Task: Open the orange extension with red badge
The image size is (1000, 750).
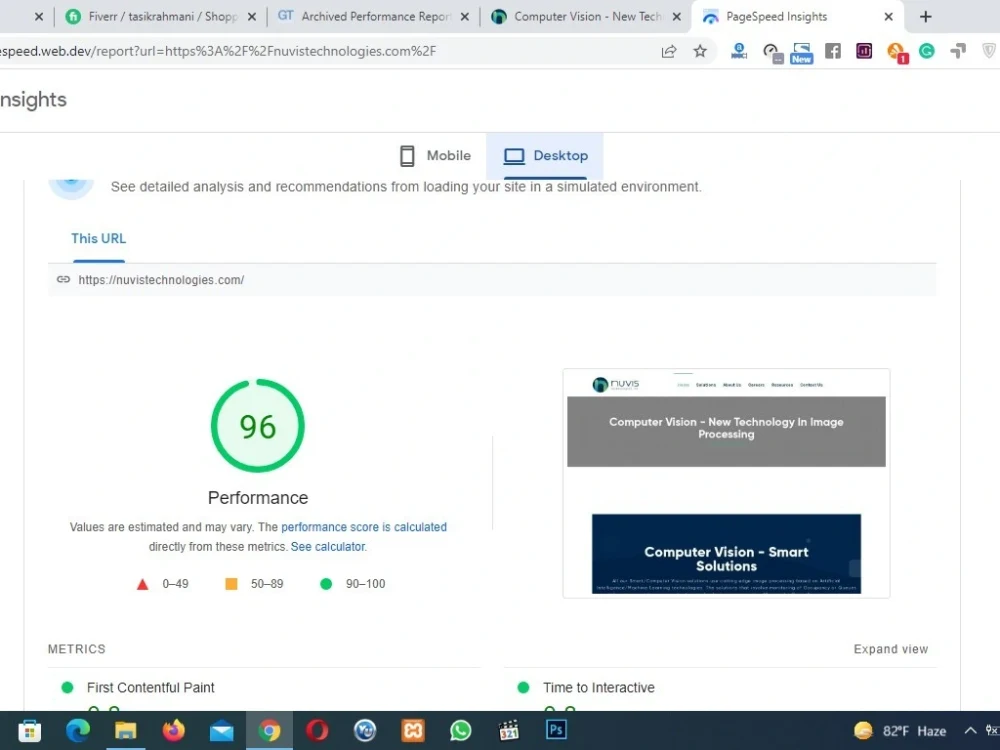Action: click(897, 52)
